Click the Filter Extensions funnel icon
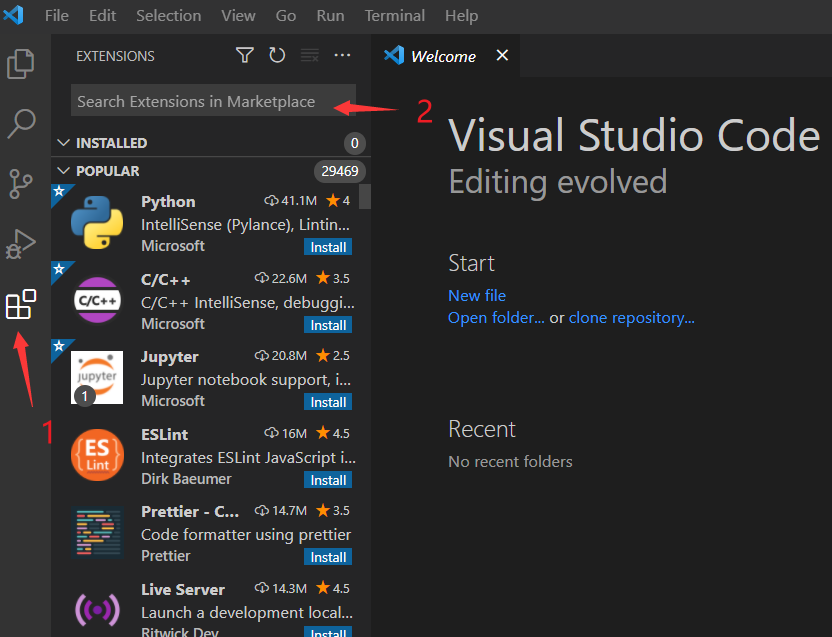Screen dimensions: 832x637 pos(245,55)
